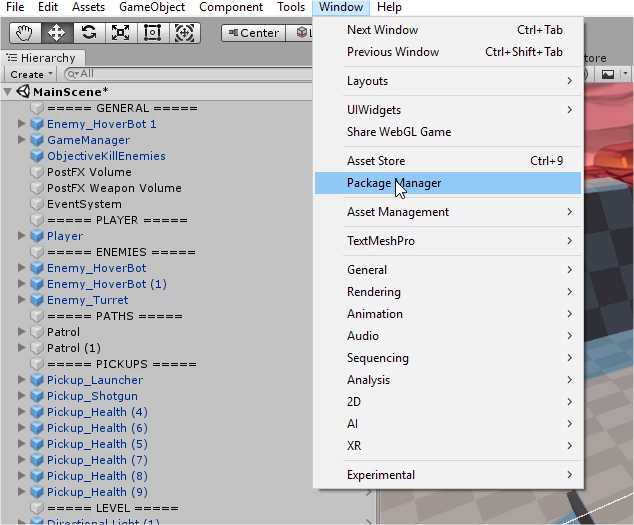
Task: Close the open Window menu
Action: [x=341, y=7]
